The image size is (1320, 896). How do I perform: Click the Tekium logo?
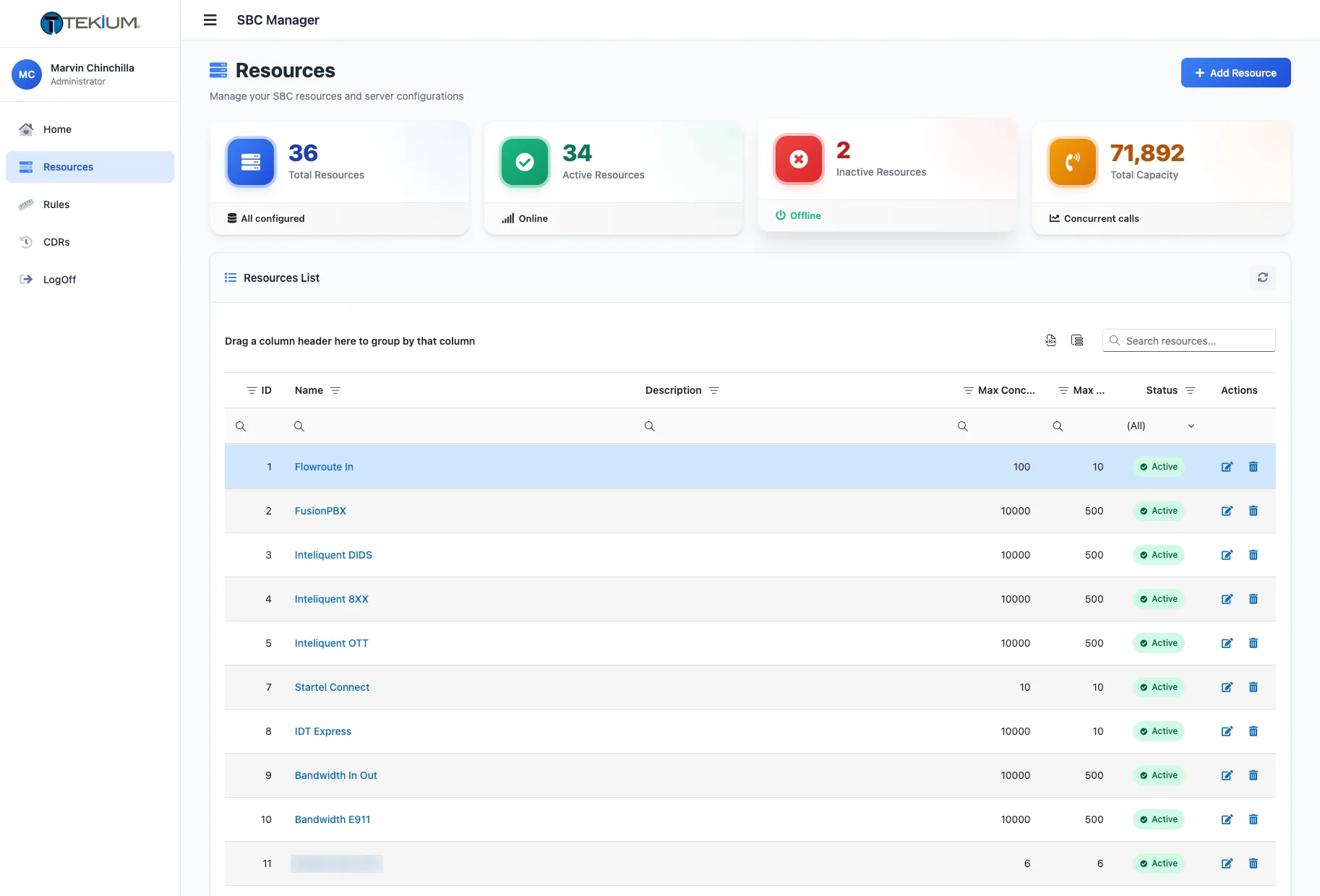90,23
